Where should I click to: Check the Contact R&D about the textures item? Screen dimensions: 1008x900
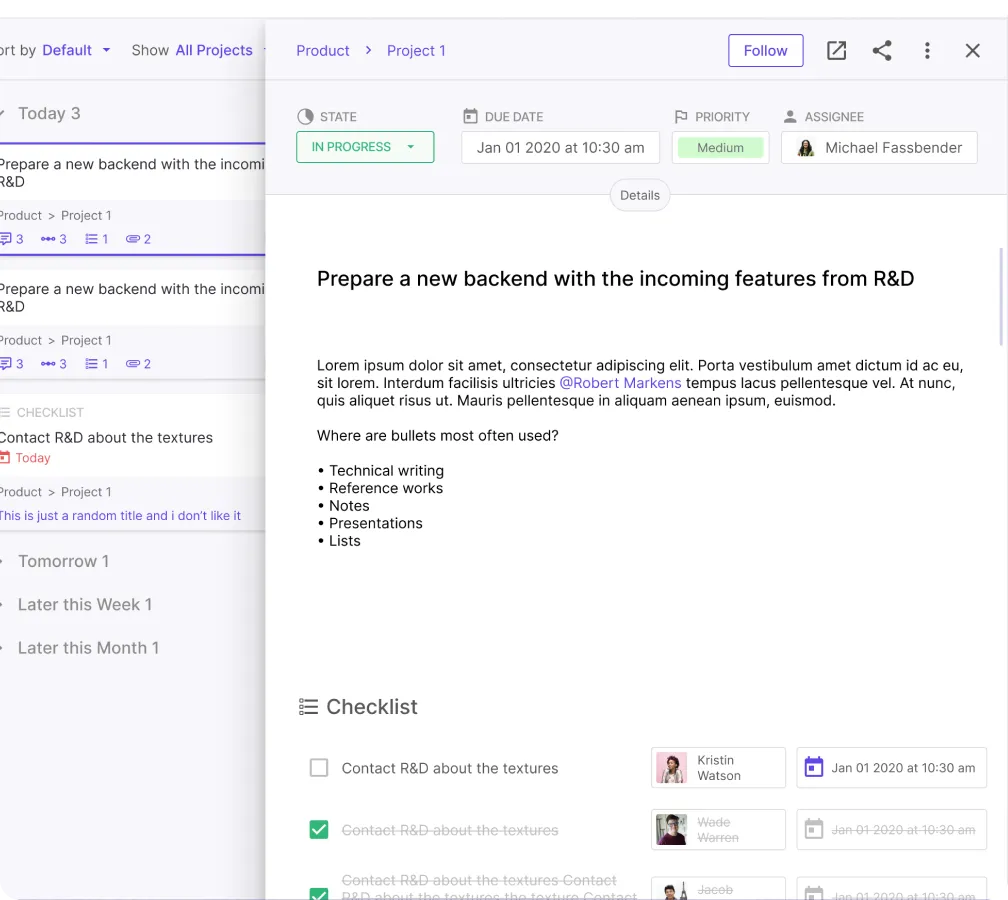click(x=319, y=767)
